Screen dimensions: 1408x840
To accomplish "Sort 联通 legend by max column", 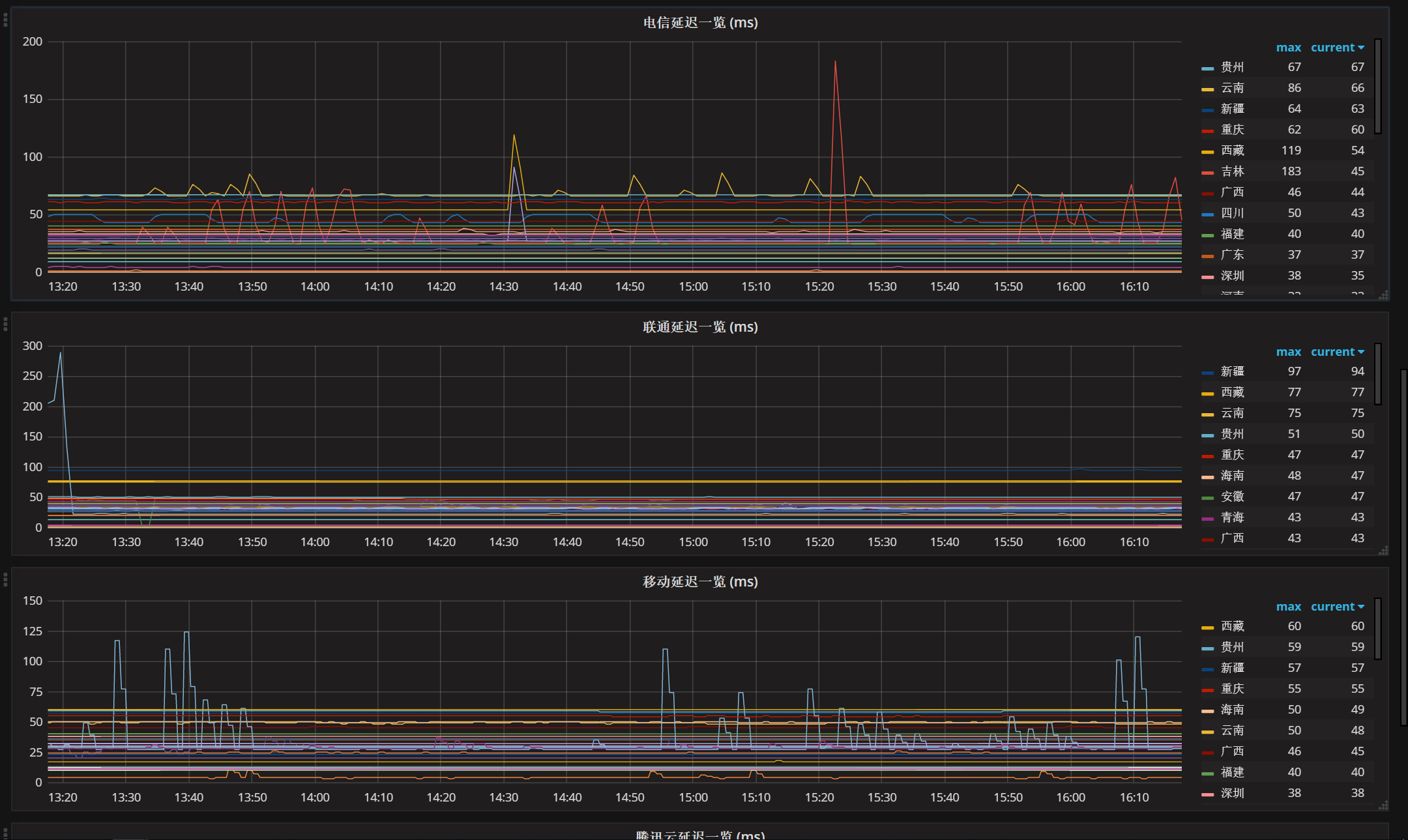I will (1288, 352).
